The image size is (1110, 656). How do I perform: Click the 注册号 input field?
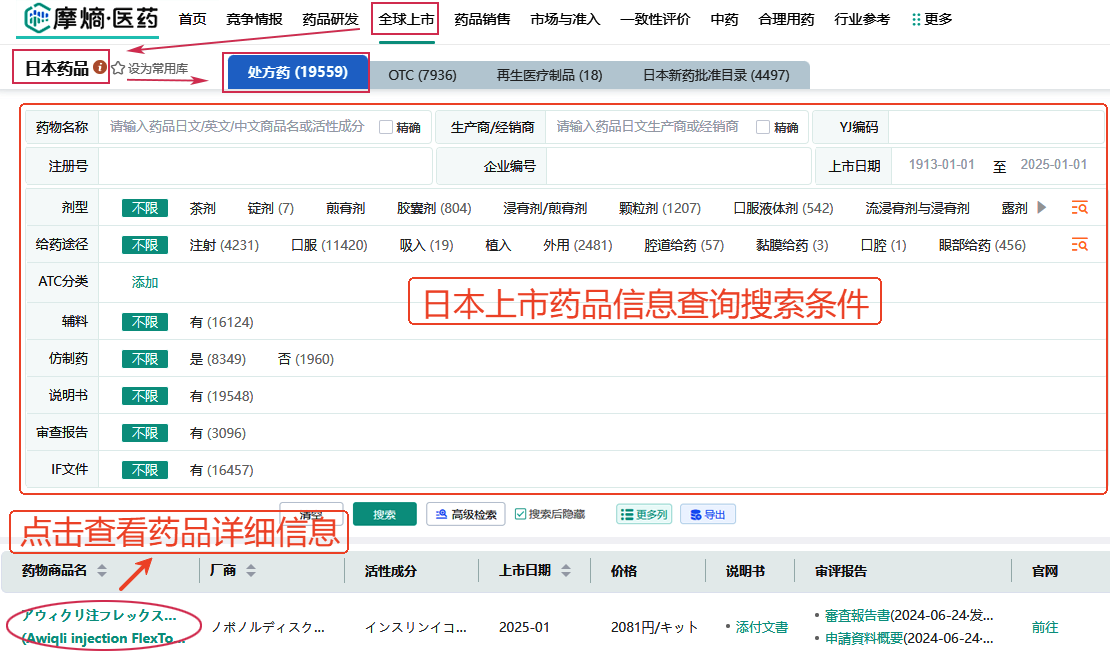265,166
